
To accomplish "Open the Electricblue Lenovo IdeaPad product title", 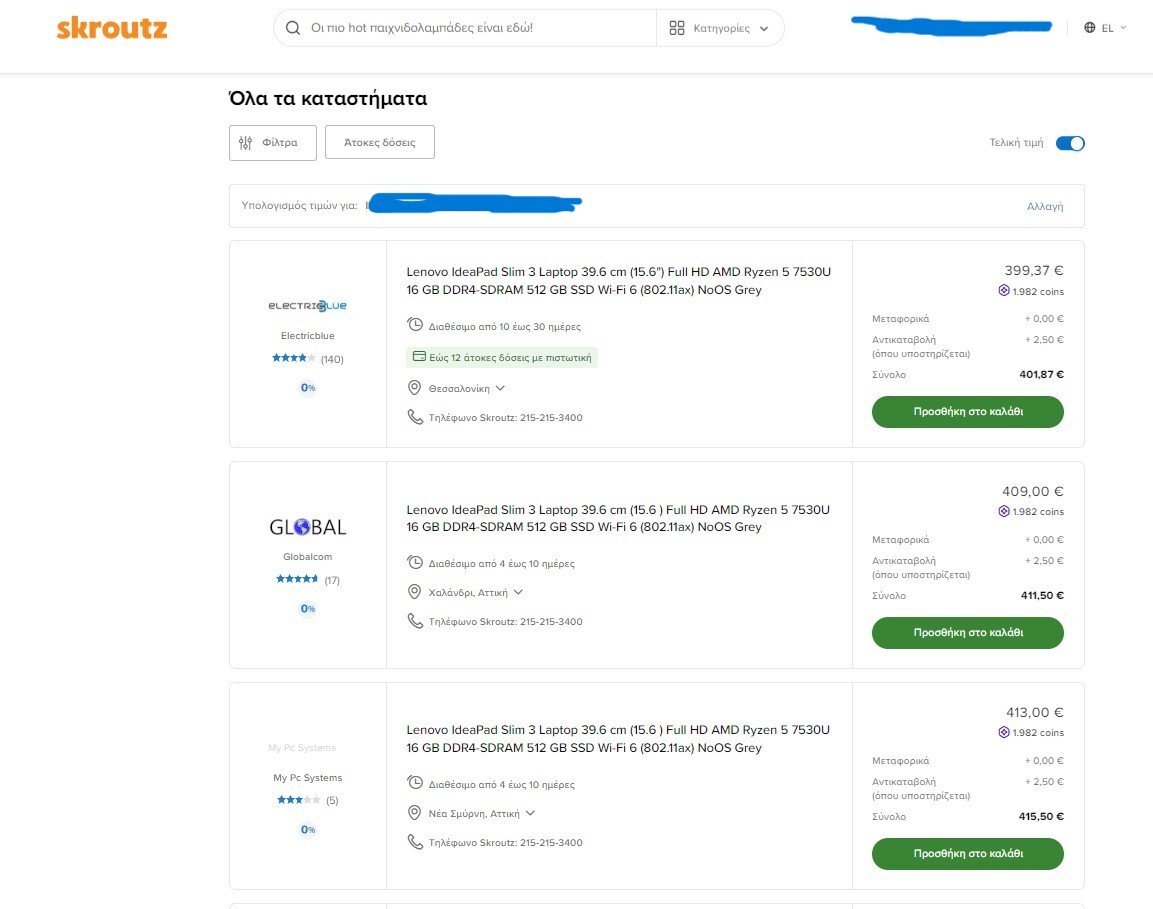I will pos(618,281).
